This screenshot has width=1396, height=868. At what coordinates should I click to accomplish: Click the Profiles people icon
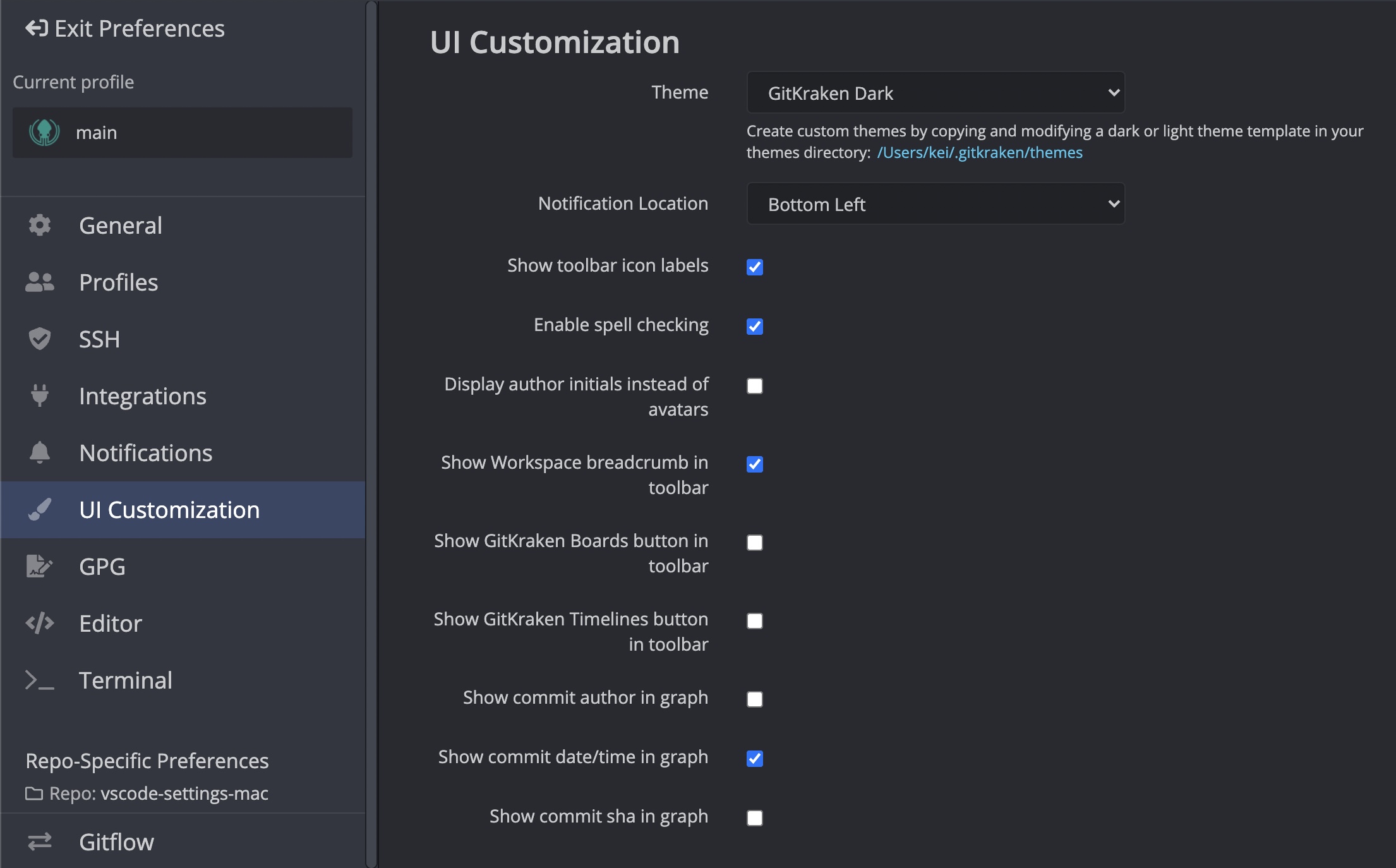click(40, 282)
